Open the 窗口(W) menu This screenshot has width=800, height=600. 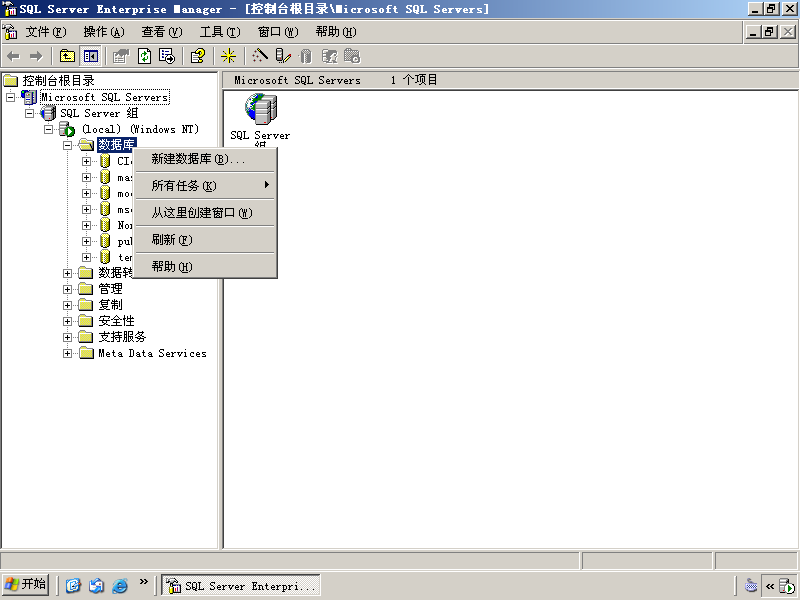278,32
